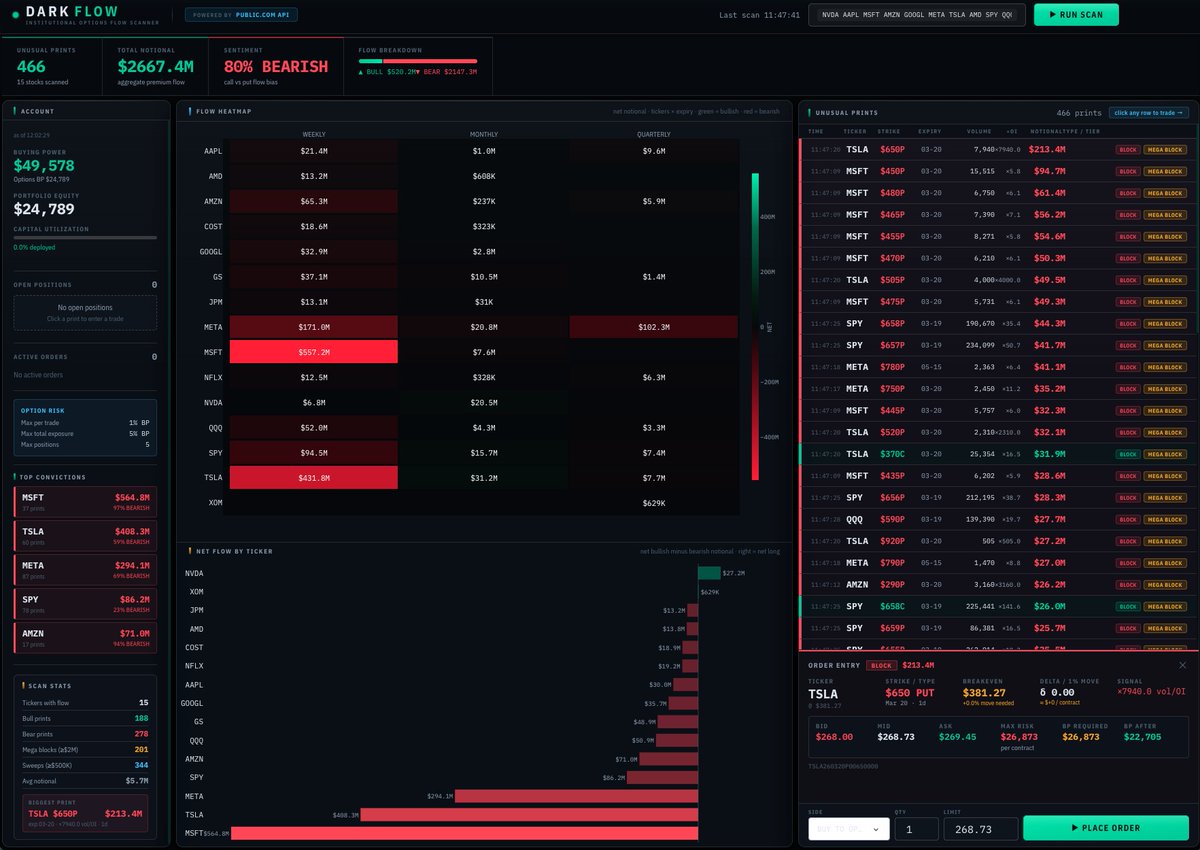Image resolution: width=1200 pixels, height=850 pixels.
Task: Click the Flow Breakdown bull/bear bar
Action: coord(418,61)
